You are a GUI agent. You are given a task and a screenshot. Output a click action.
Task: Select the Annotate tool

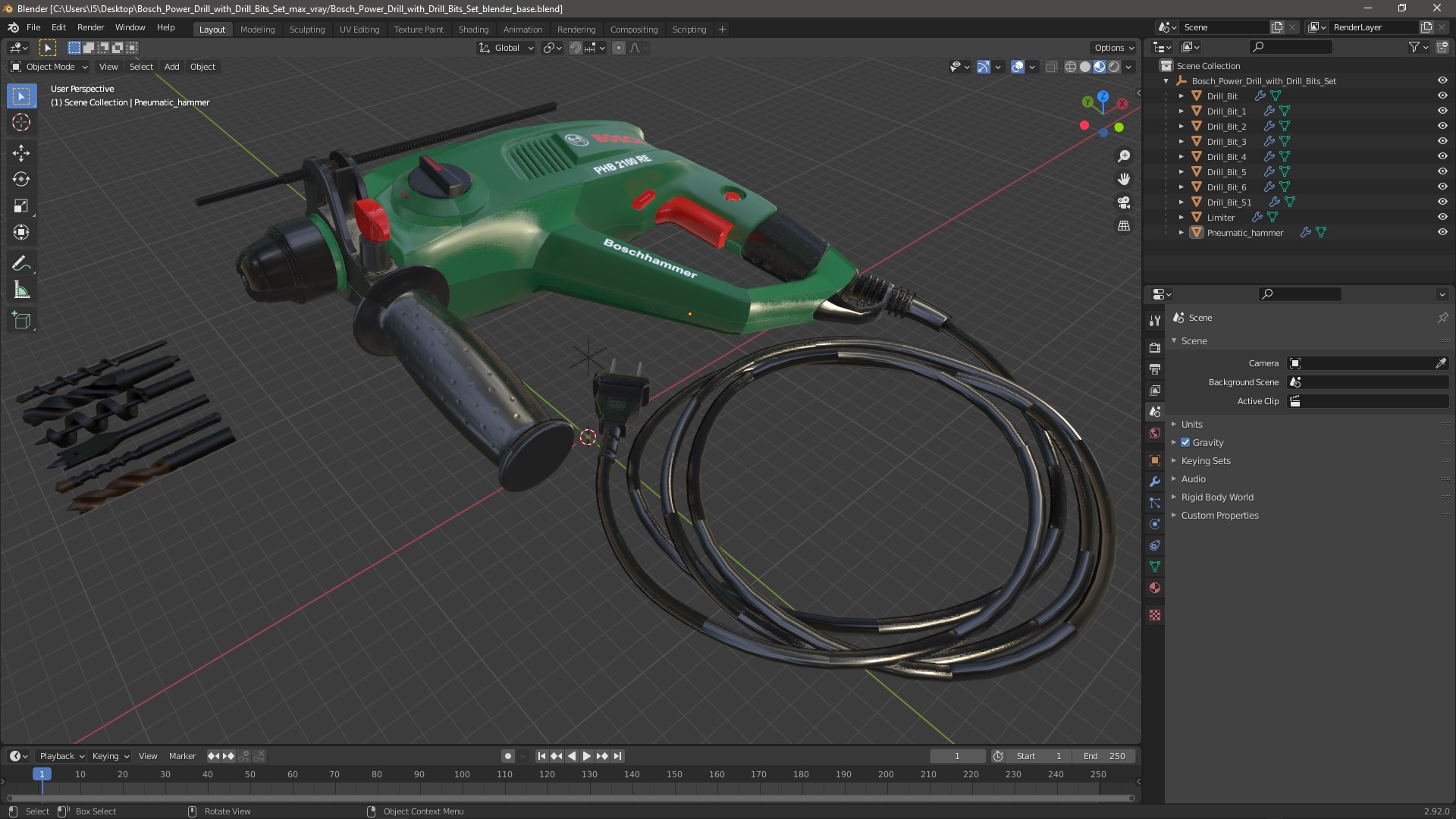[21, 264]
